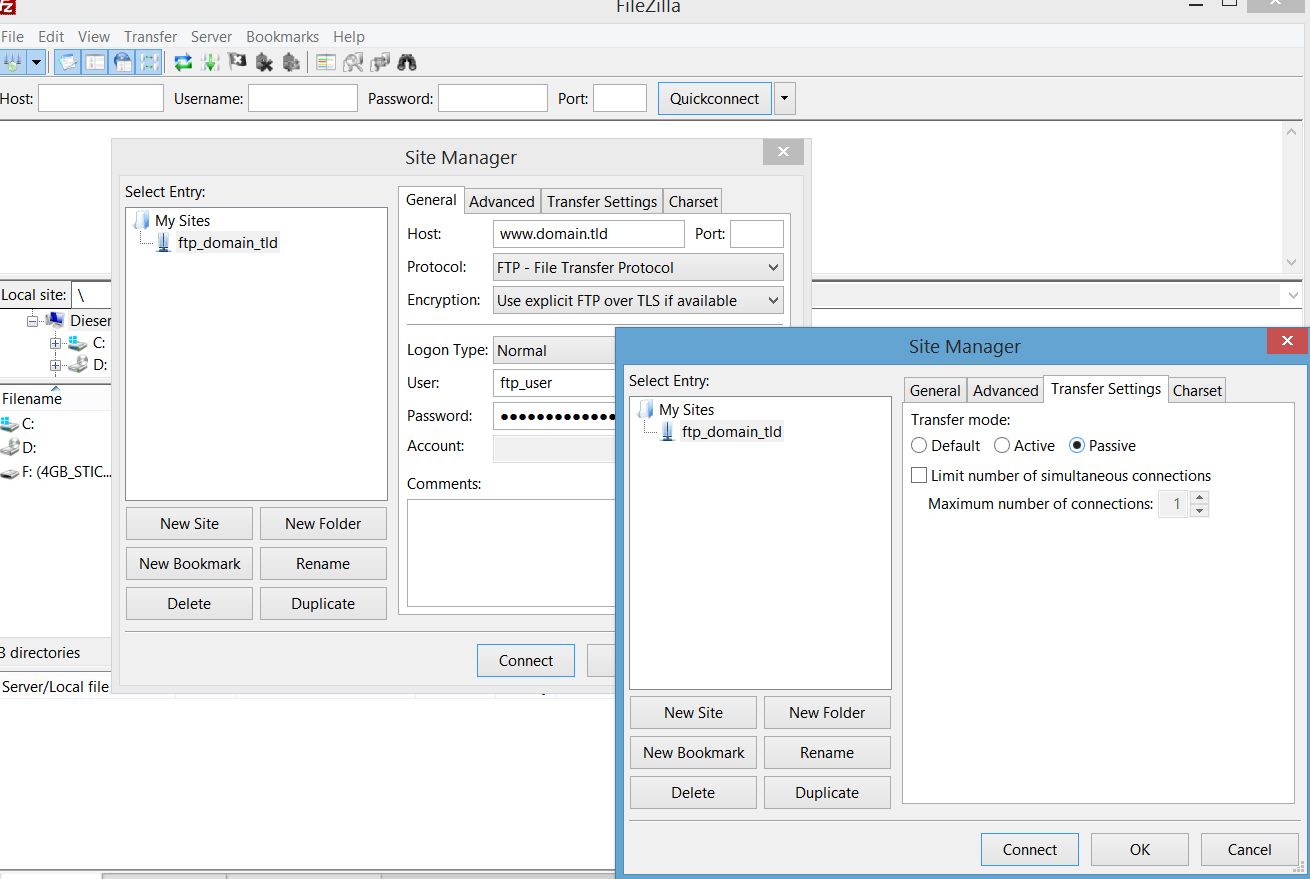Viewport: 1310px width, 879px height.
Task: Click the reconnect to last server icon
Action: (x=291, y=62)
